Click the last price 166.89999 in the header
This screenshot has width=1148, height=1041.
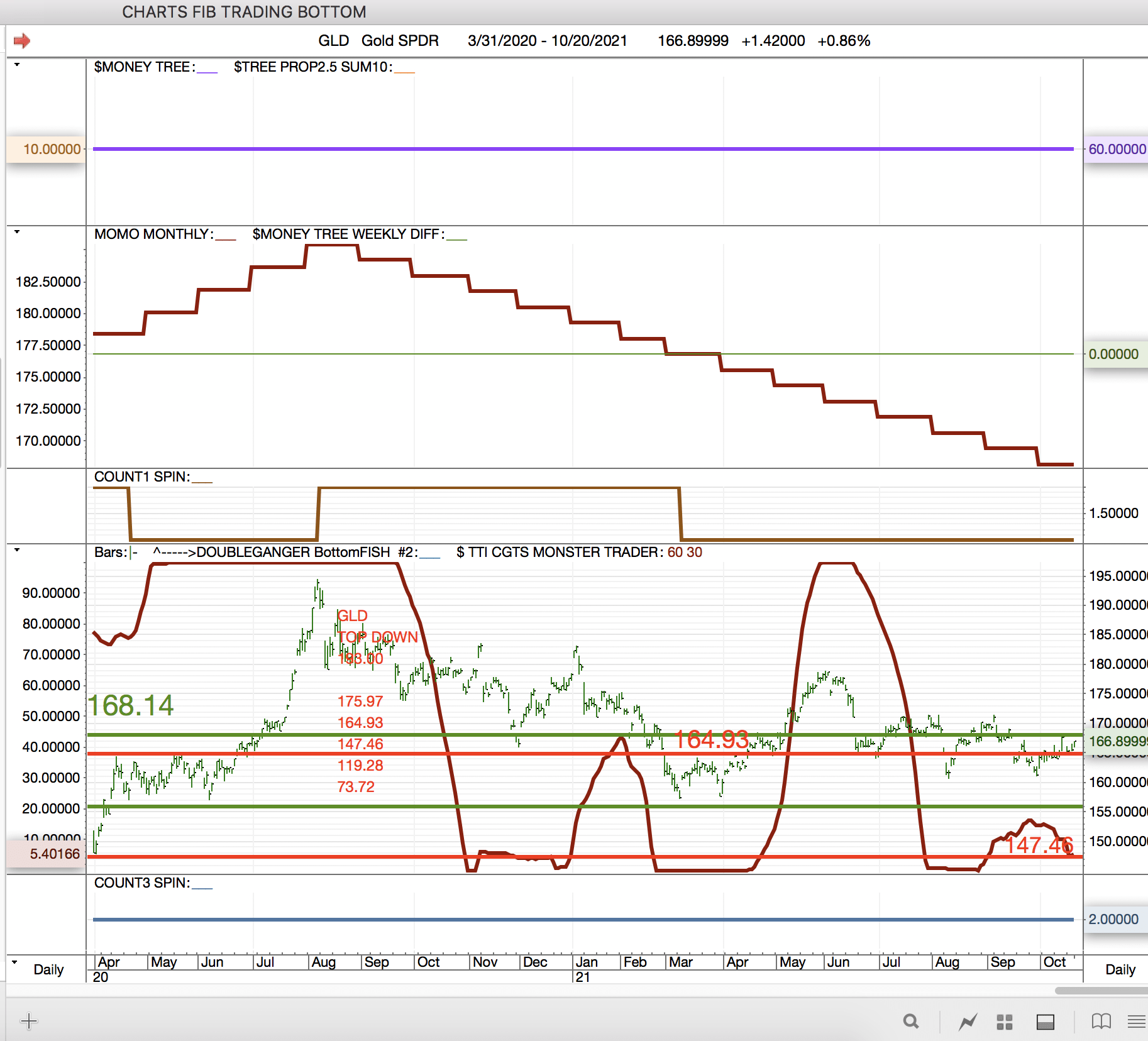click(x=693, y=41)
